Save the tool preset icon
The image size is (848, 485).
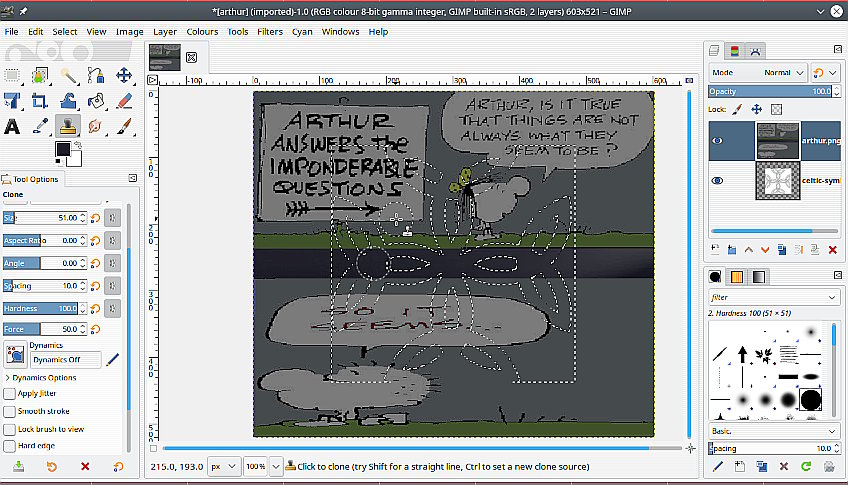(x=18, y=466)
